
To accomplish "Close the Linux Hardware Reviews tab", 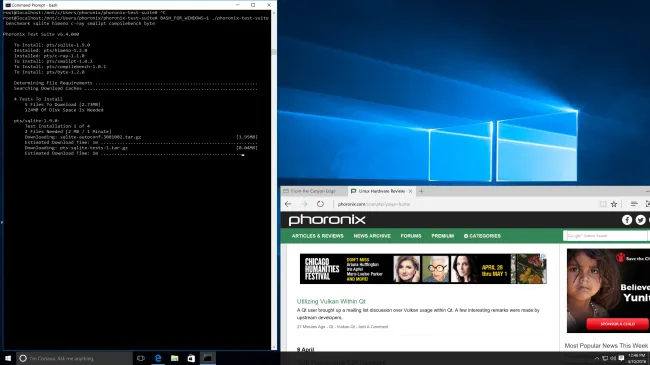I will (410, 191).
